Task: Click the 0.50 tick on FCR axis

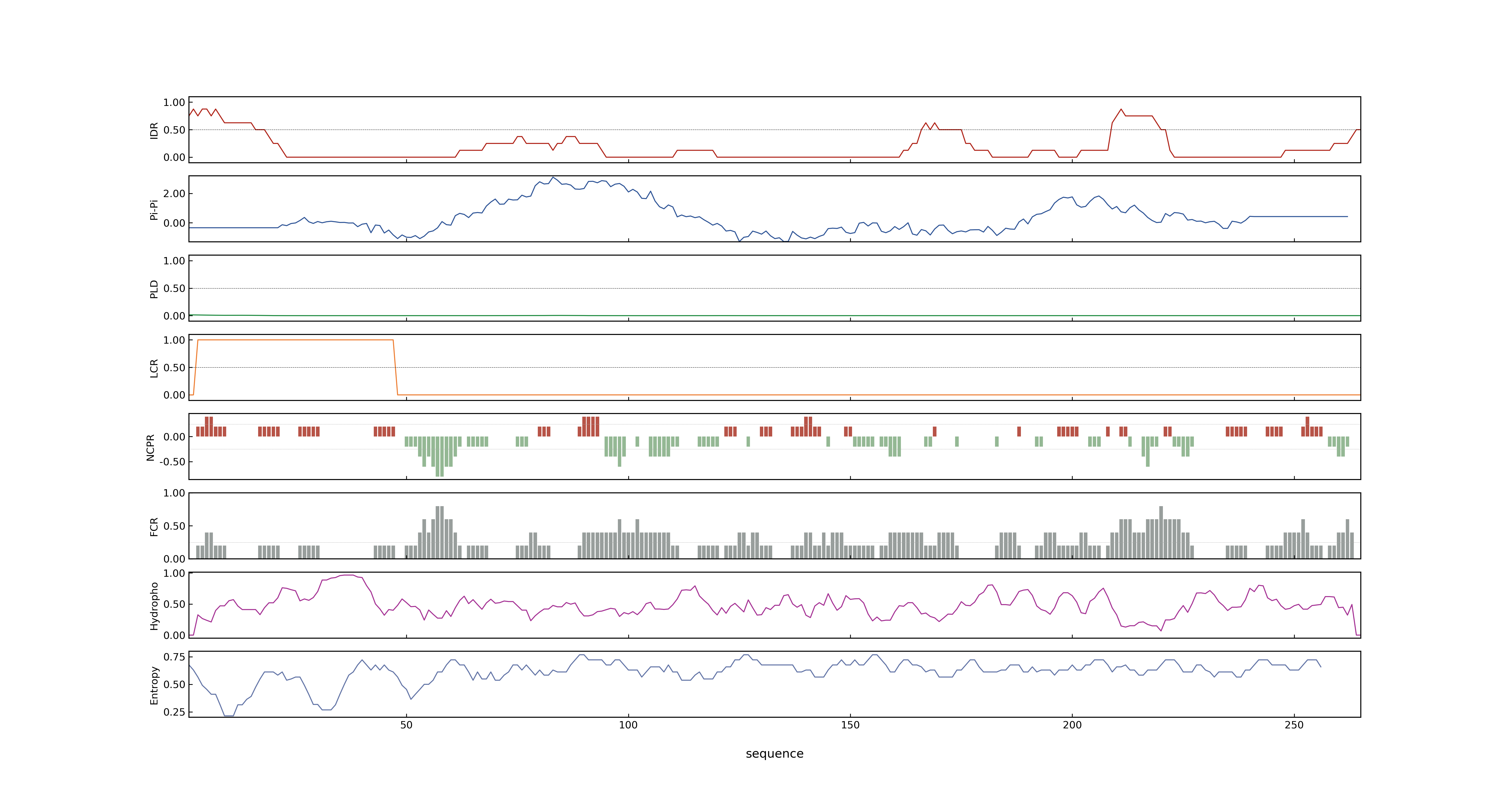Action: (174, 526)
